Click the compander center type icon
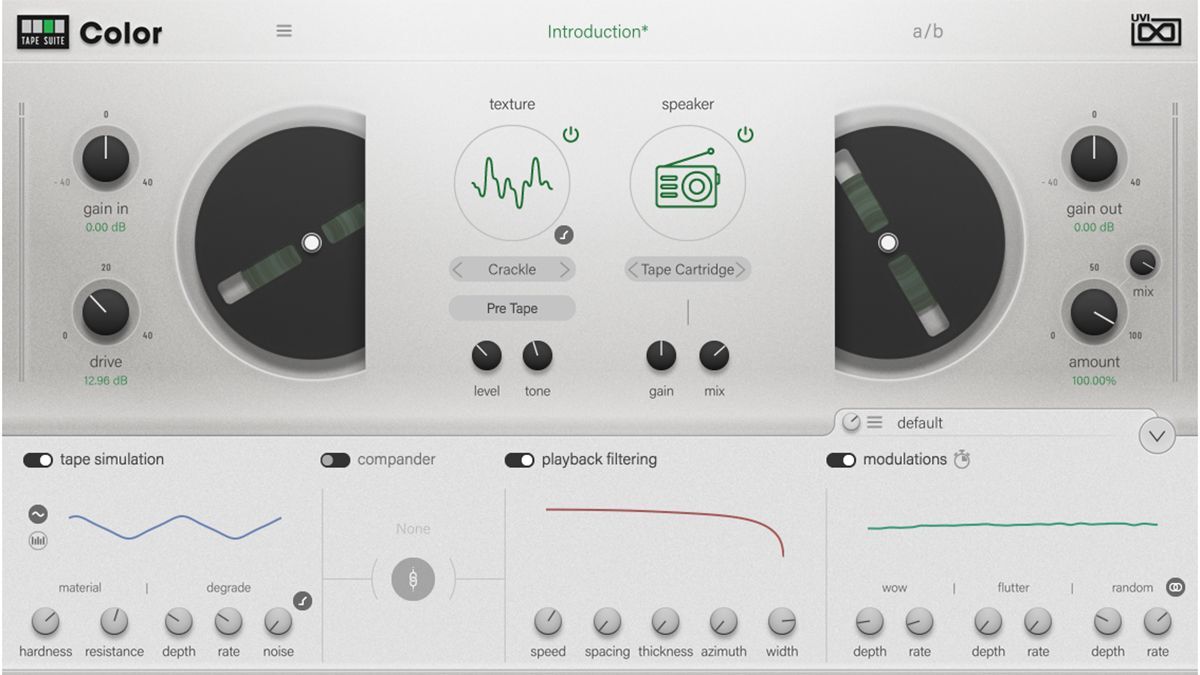This screenshot has width=1200, height=675. 413,578
